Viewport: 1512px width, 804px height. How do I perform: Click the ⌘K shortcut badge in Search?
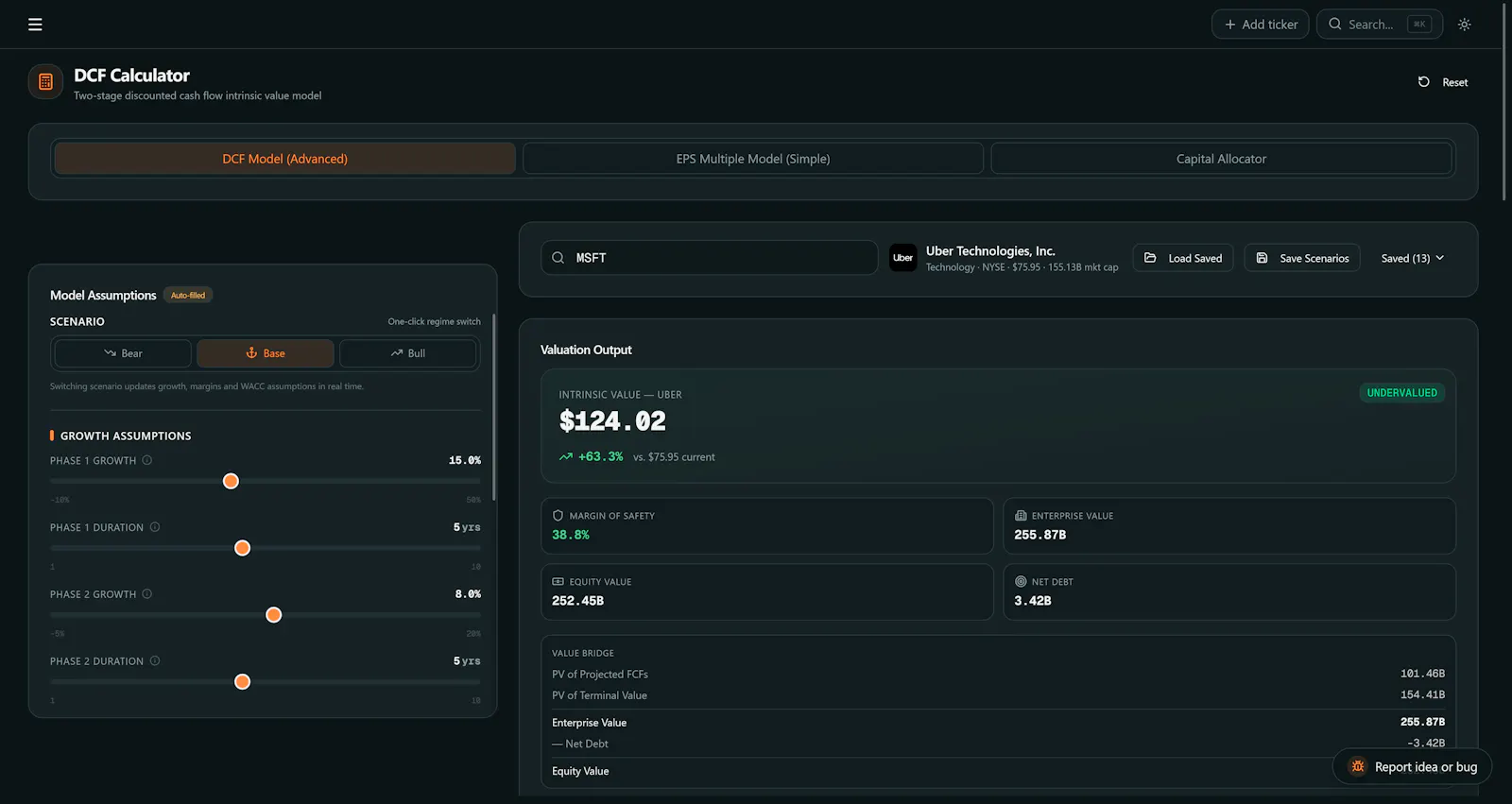click(1419, 25)
